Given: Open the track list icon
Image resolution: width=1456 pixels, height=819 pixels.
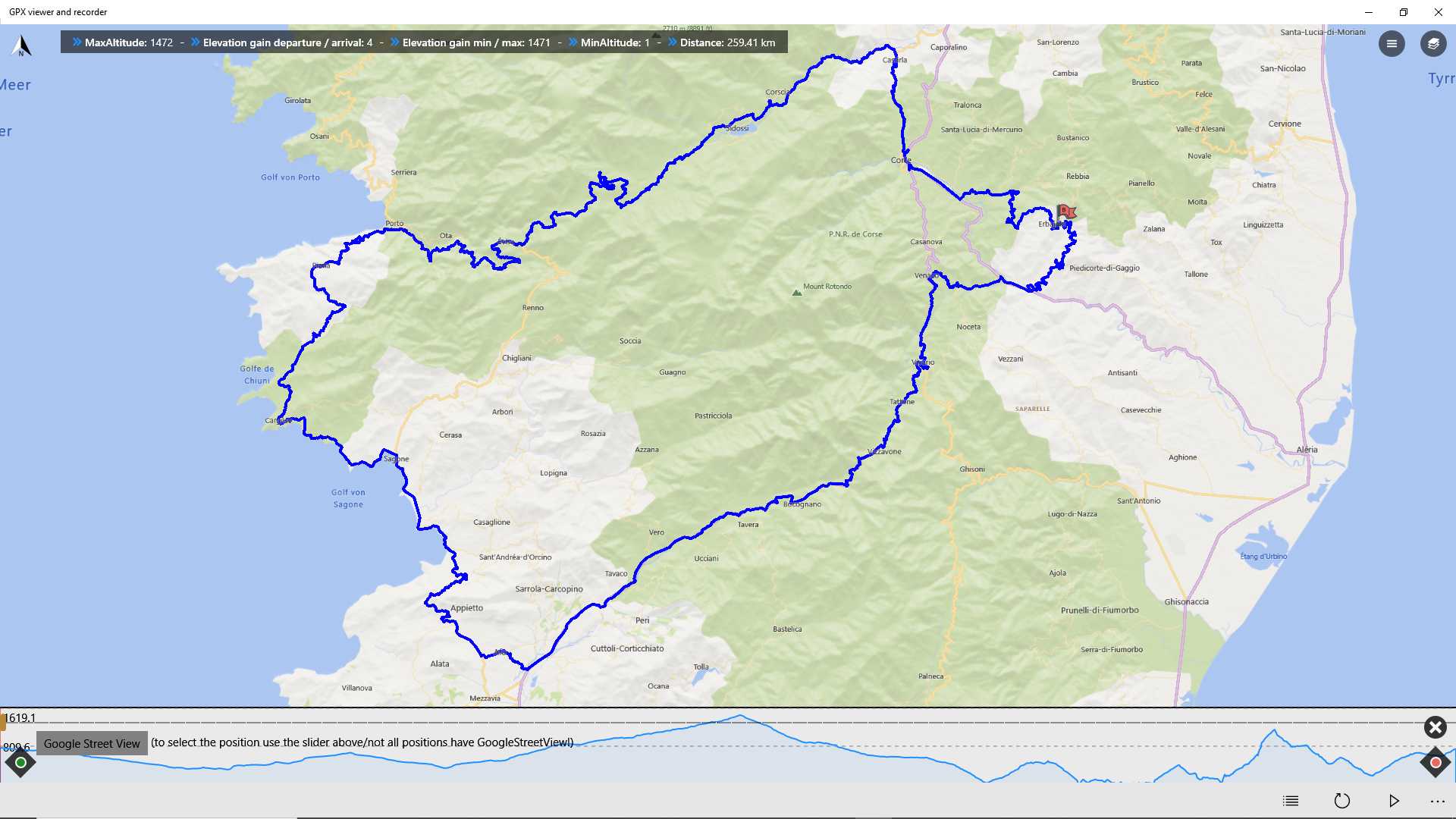Looking at the screenshot, I should click(x=1291, y=801).
